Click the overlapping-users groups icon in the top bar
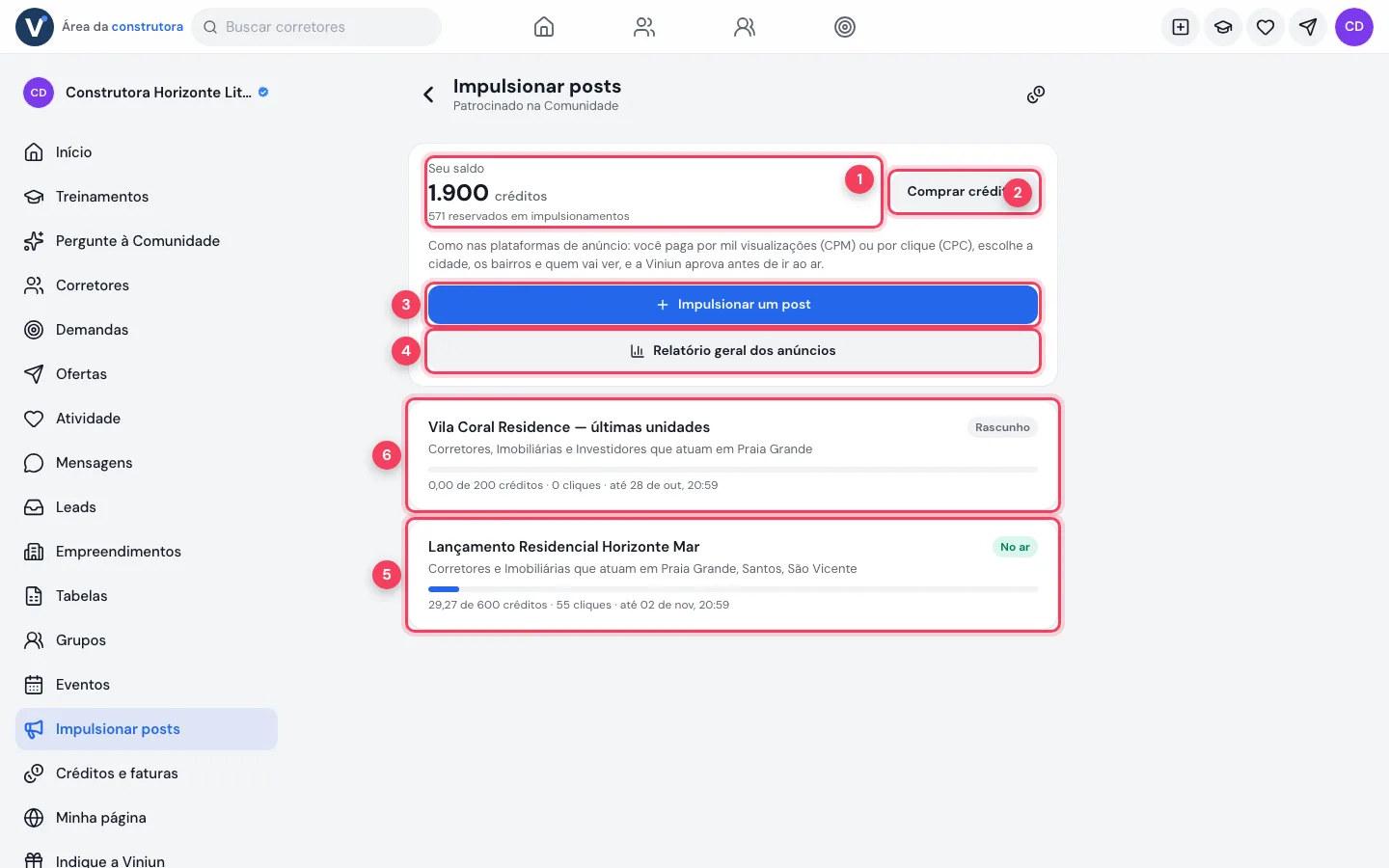The width and height of the screenshot is (1389, 868). point(745,27)
